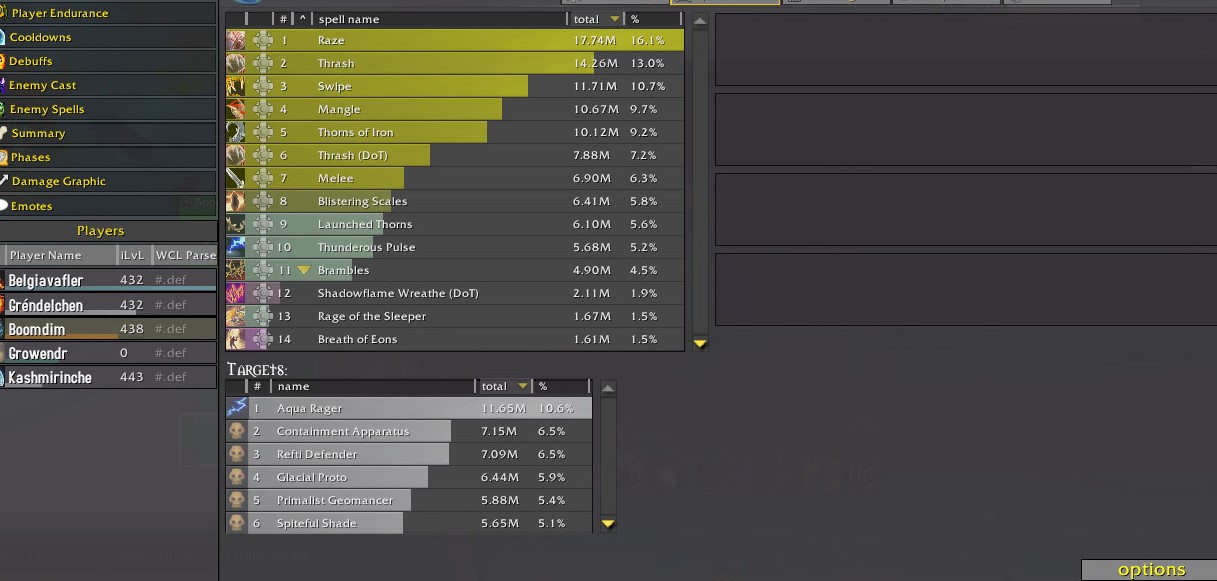1217x581 pixels.
Task: Click the Swipe spell icon
Action: pyautogui.click(x=236, y=86)
